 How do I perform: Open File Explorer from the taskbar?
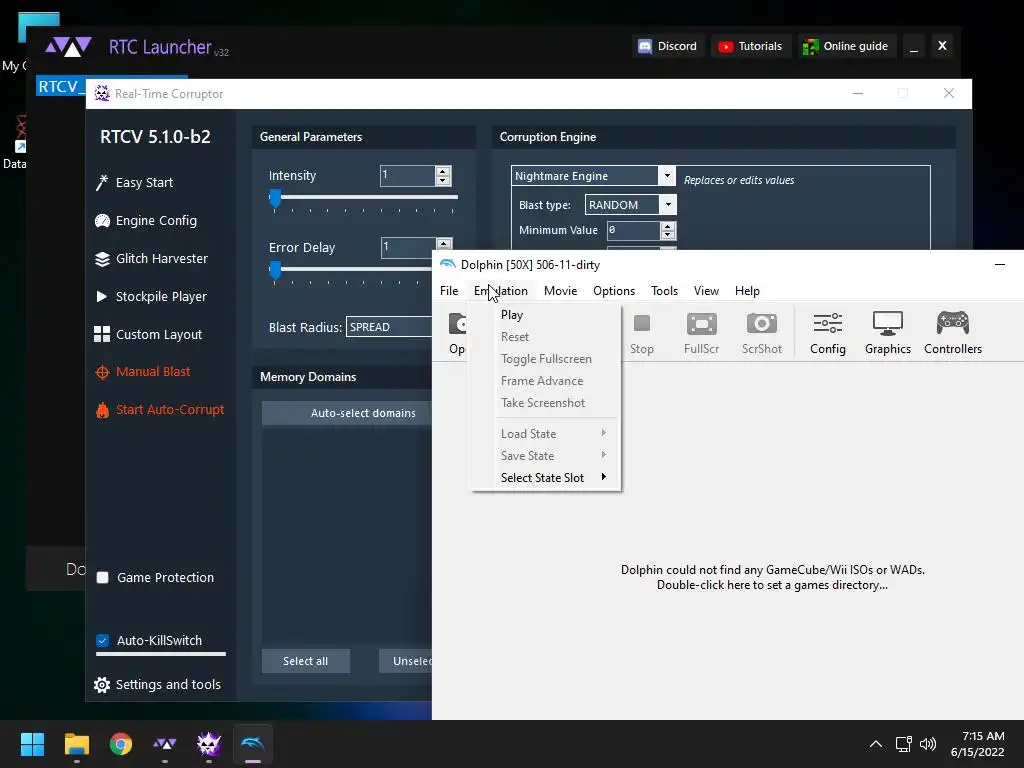pos(76,744)
